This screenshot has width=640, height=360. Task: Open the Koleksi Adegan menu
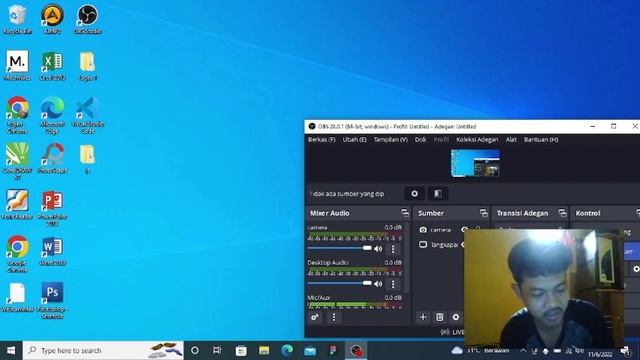pos(477,140)
